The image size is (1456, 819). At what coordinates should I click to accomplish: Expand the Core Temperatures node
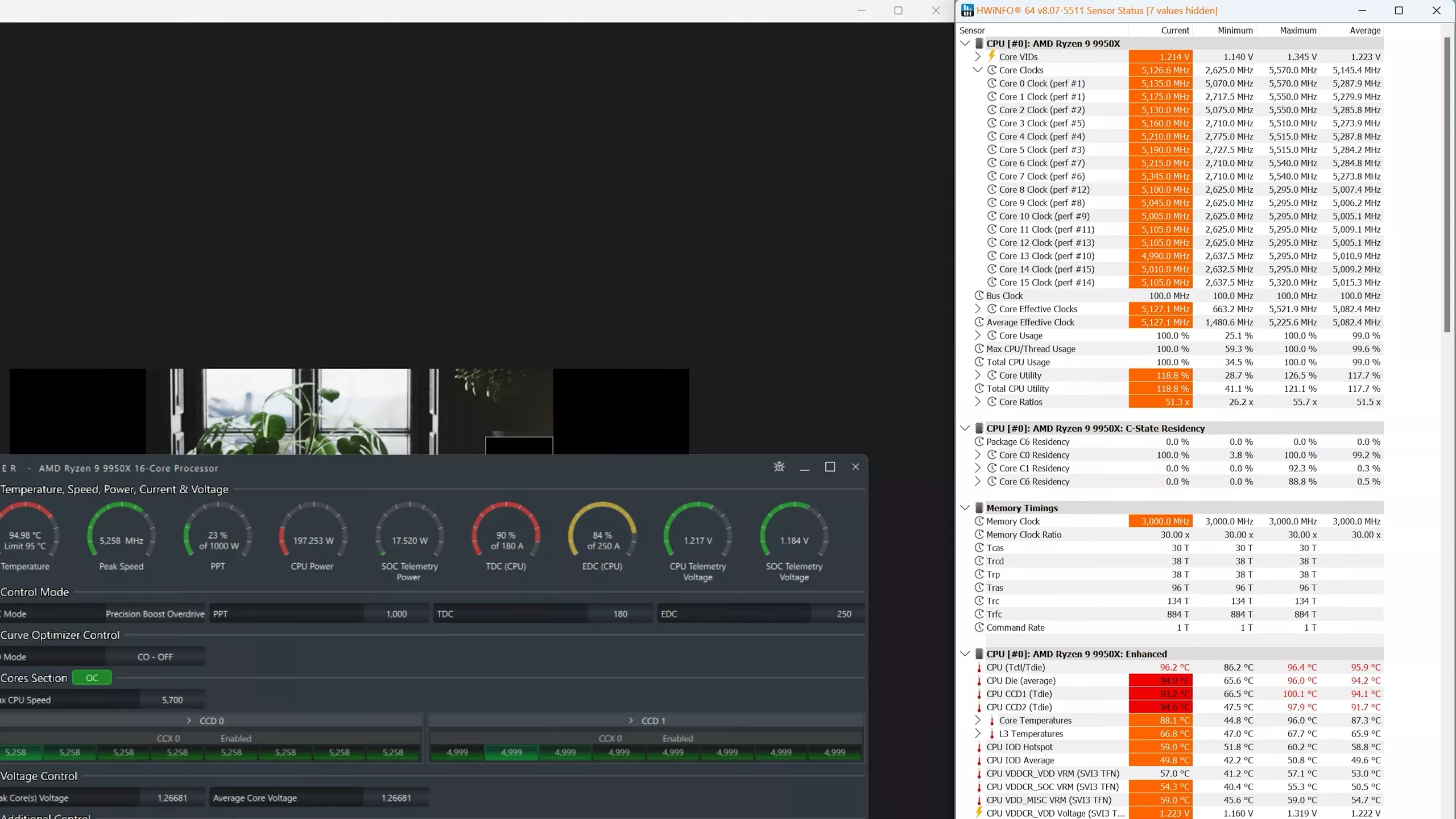point(977,721)
